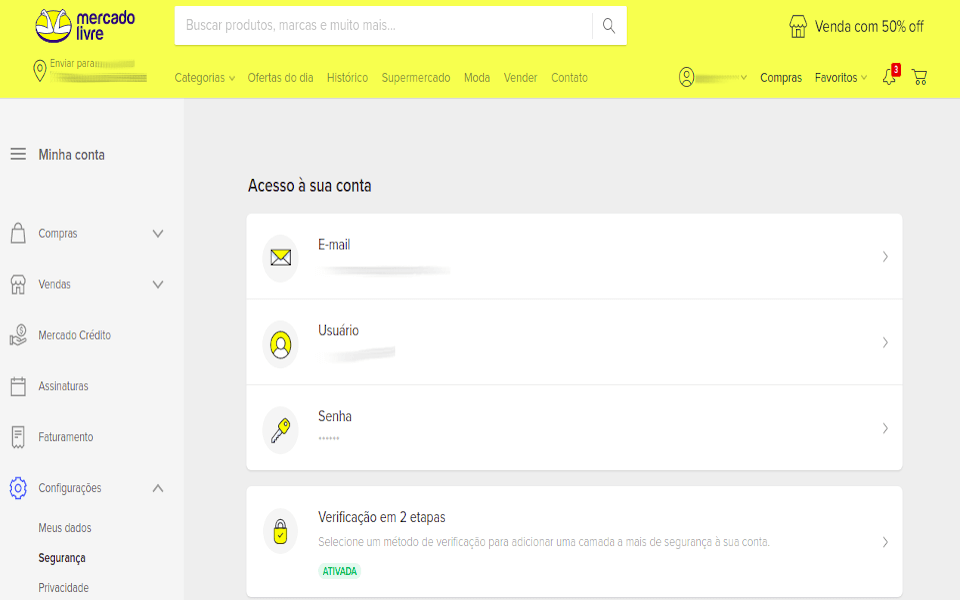Open the store icon beside Venda com 50% off
Image resolution: width=960 pixels, height=600 pixels.
(x=798, y=26)
